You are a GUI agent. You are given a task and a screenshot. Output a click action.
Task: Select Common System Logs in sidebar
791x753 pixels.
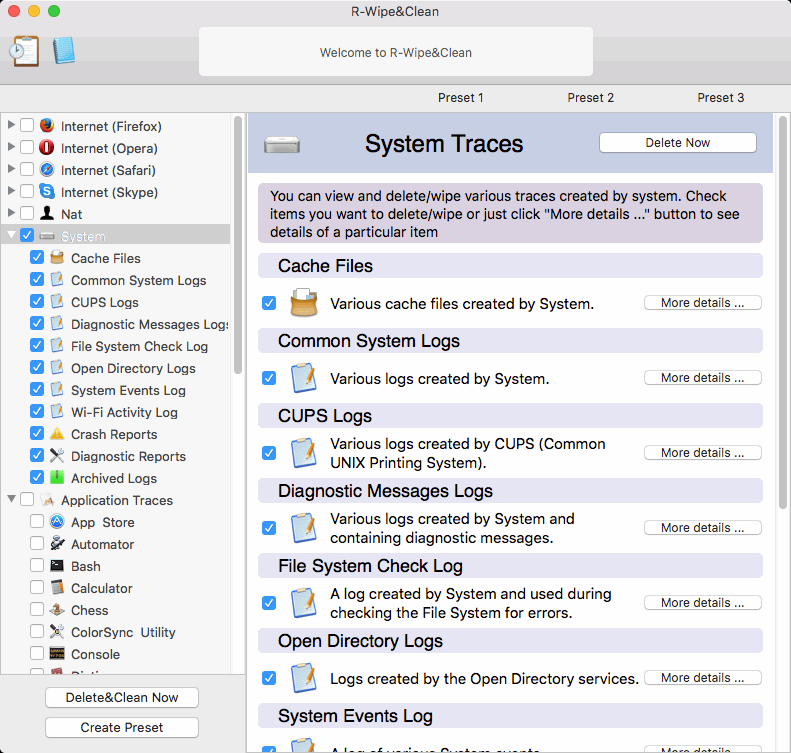click(138, 280)
